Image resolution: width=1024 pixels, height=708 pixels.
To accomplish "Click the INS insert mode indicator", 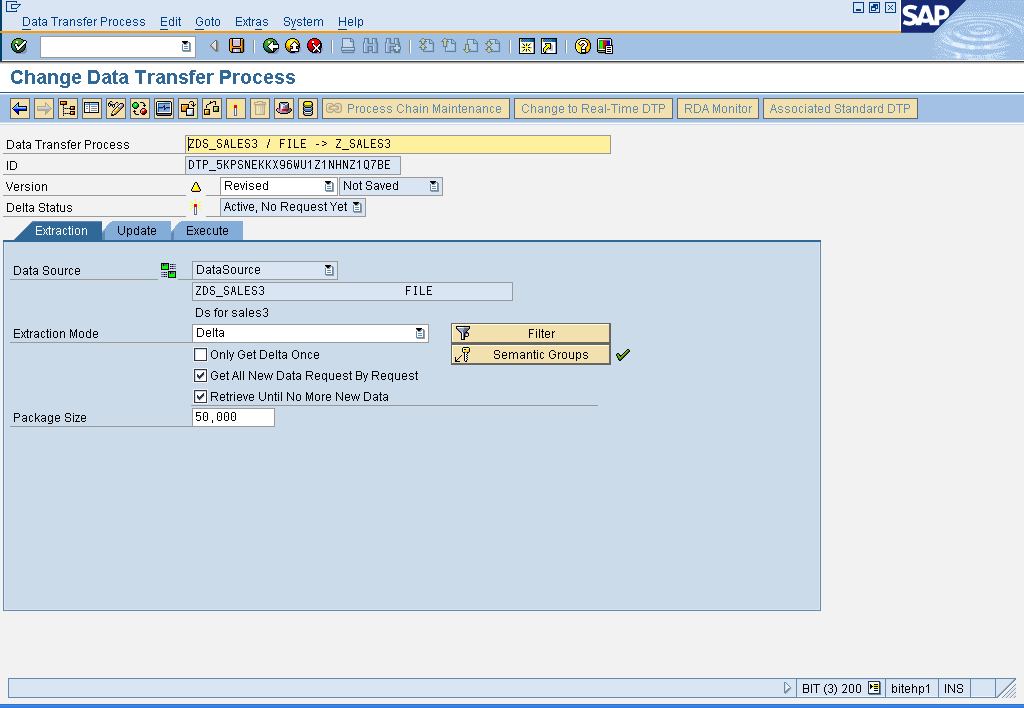I will (x=953, y=688).
